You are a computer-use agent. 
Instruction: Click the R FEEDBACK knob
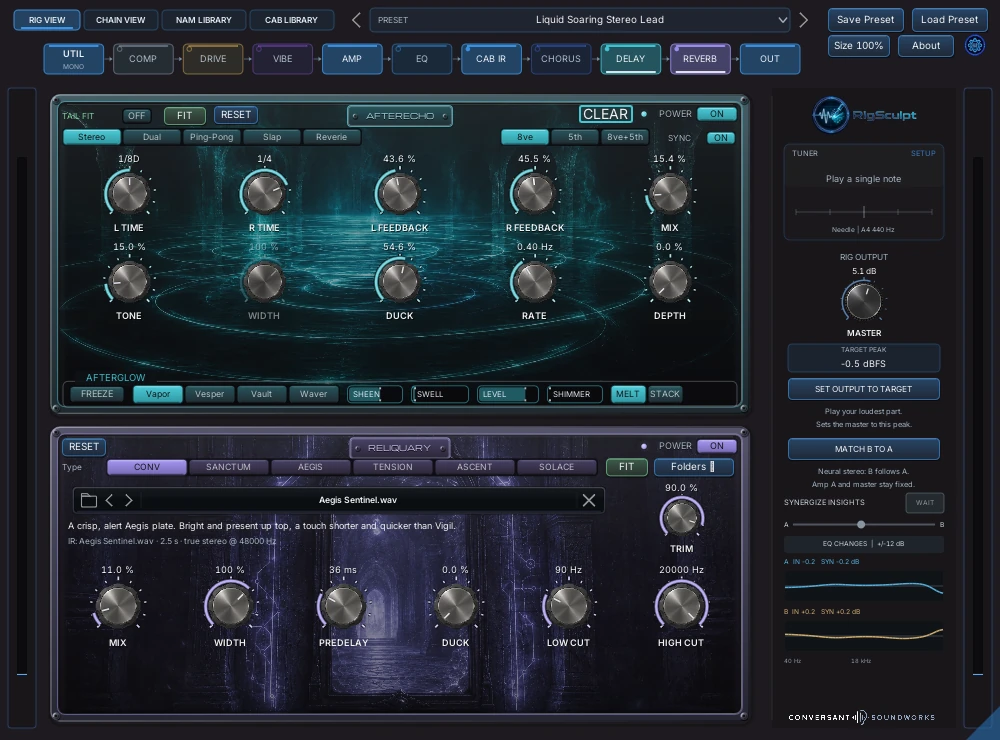pos(534,193)
